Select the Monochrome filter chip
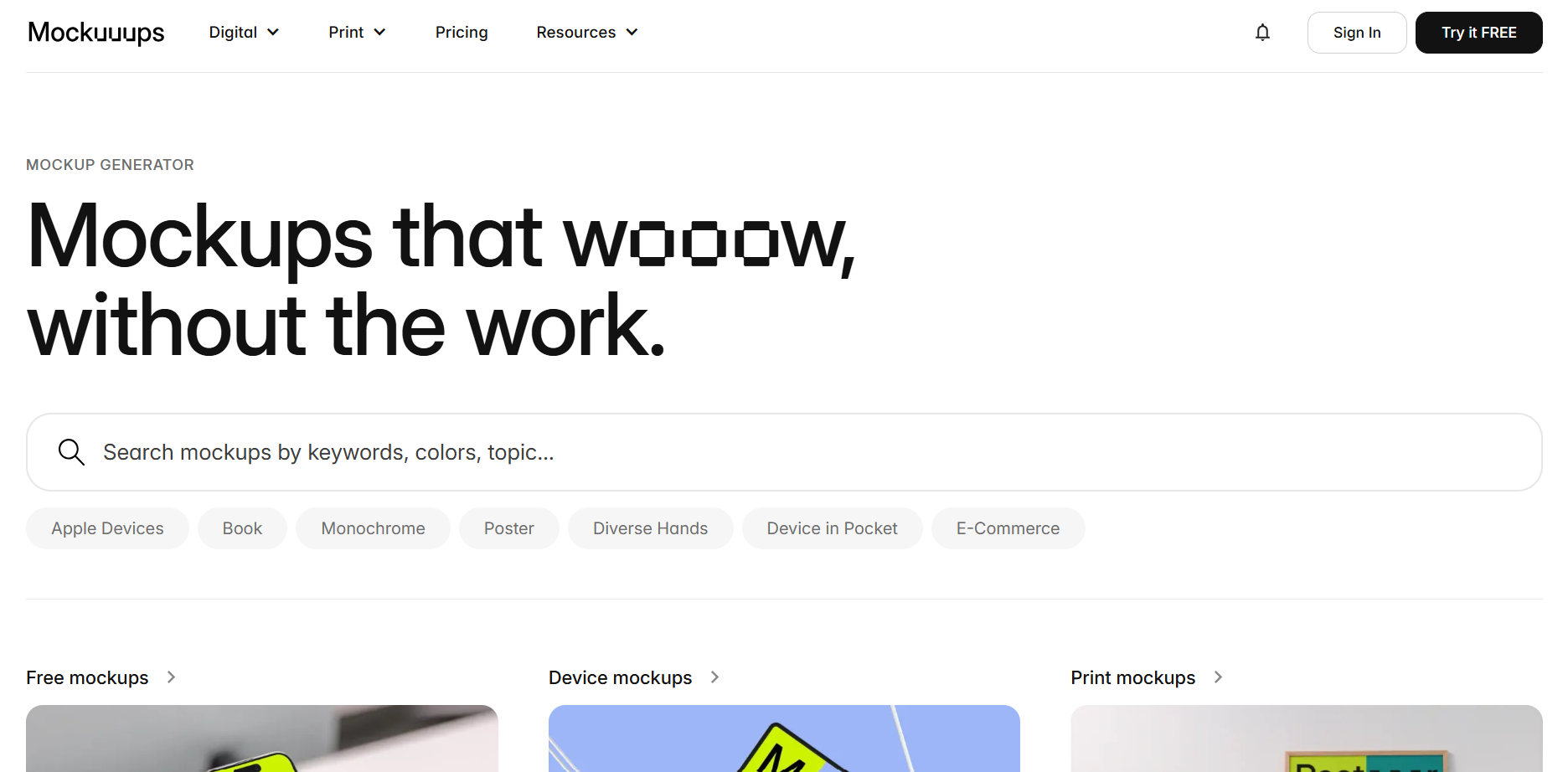Screen dimensions: 1568x772 373,528
